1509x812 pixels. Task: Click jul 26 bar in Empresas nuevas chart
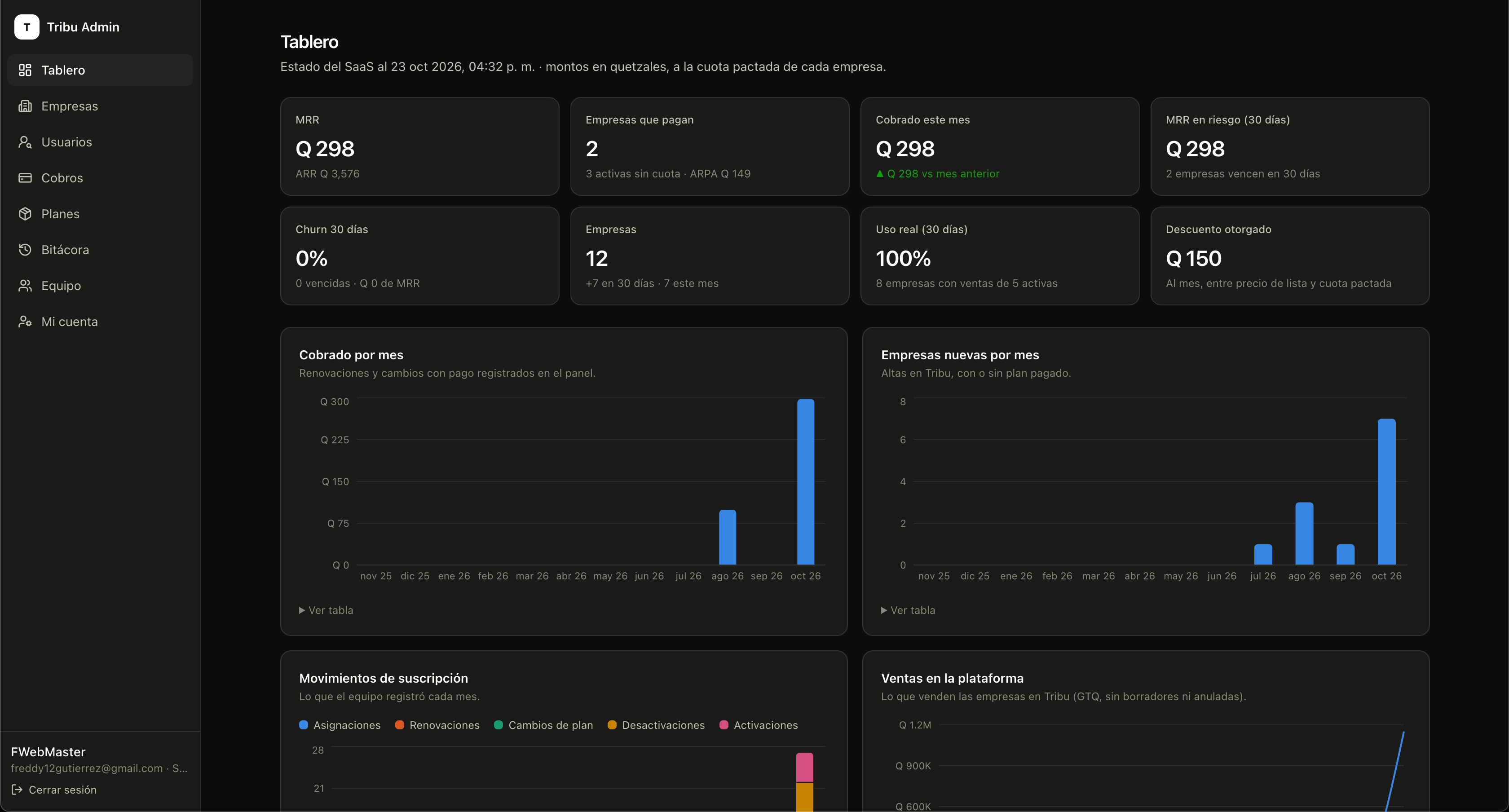[1263, 554]
